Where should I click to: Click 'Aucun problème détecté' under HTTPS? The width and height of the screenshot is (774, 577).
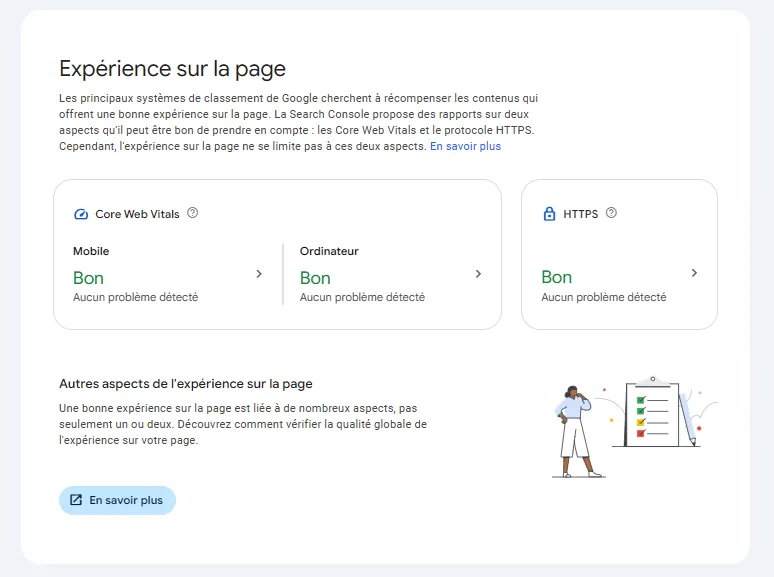604,297
